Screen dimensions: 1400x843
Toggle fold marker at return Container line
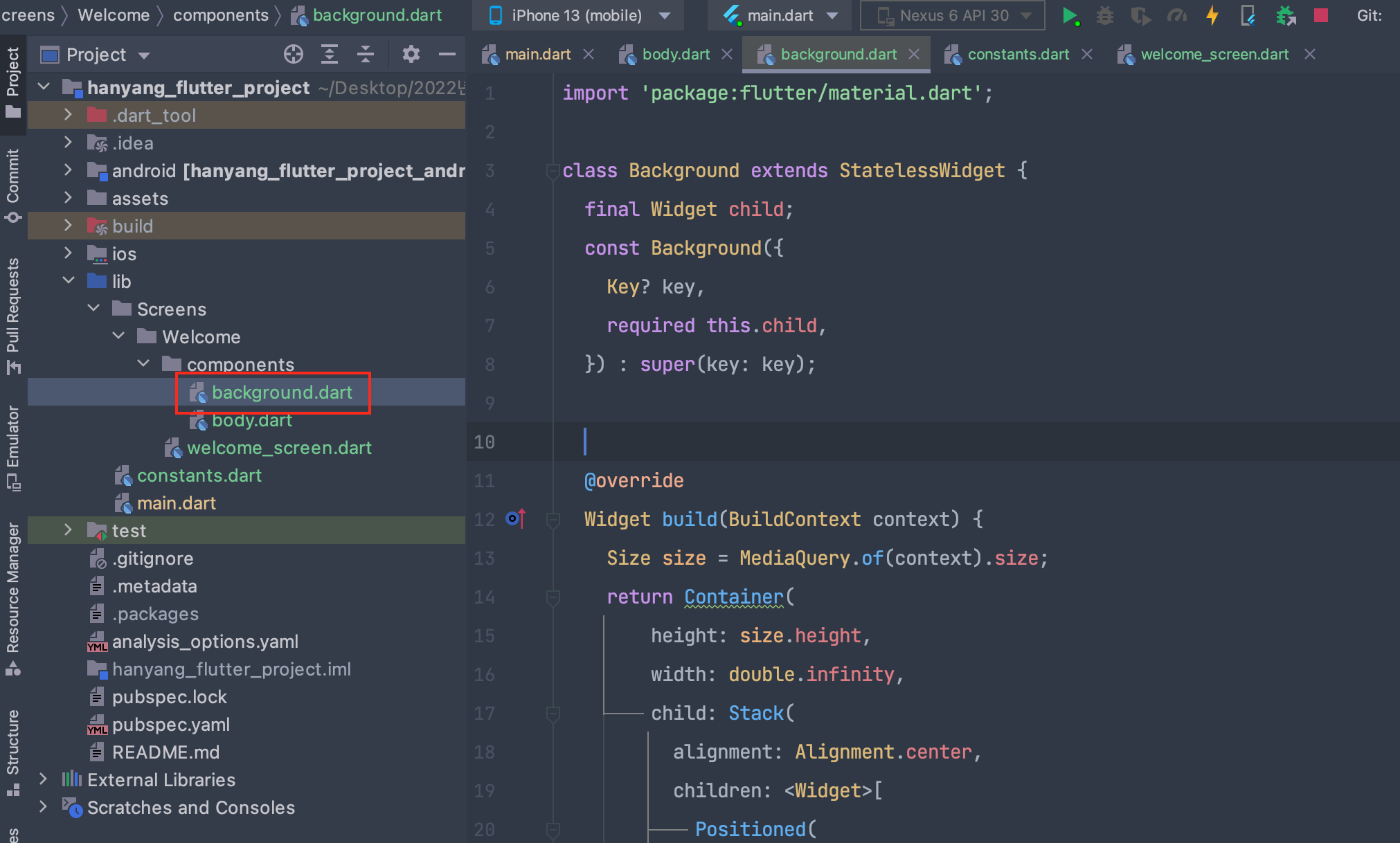pos(553,597)
